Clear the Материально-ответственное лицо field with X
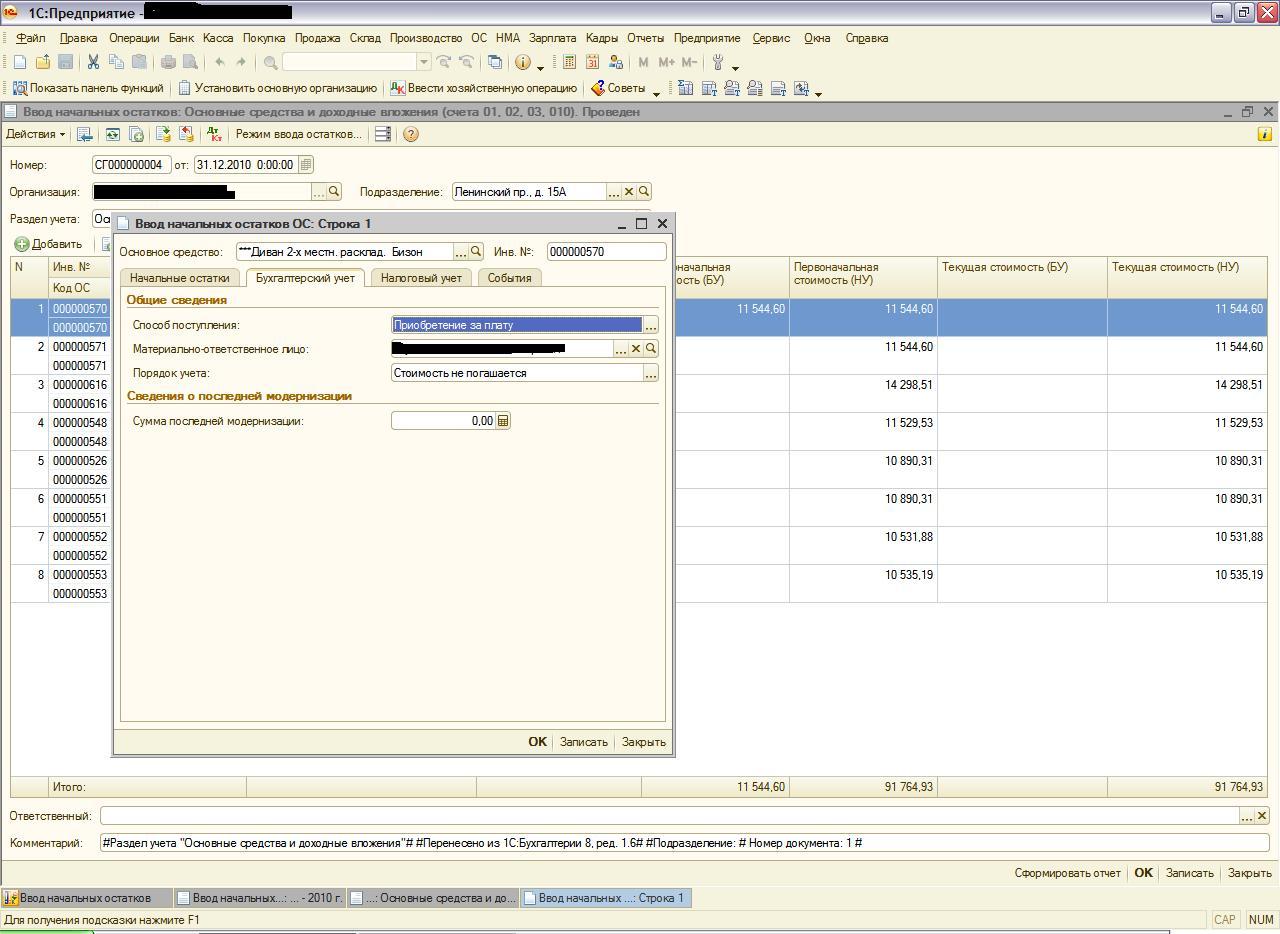This screenshot has height=934, width=1280. coord(635,349)
